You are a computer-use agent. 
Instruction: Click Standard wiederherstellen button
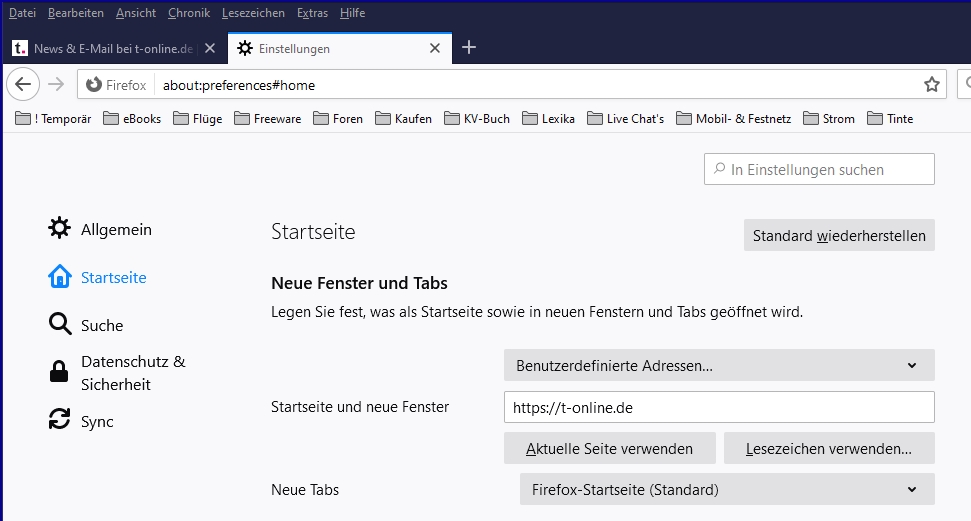click(838, 236)
